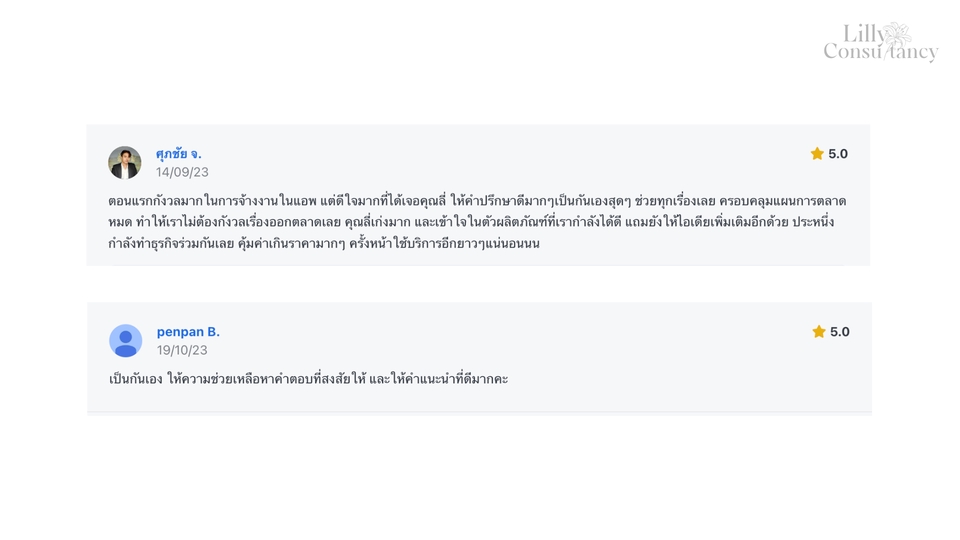Select the 5.0 rating of penpan's review
Image resolution: width=960 pixels, height=540 pixels.
tap(839, 332)
